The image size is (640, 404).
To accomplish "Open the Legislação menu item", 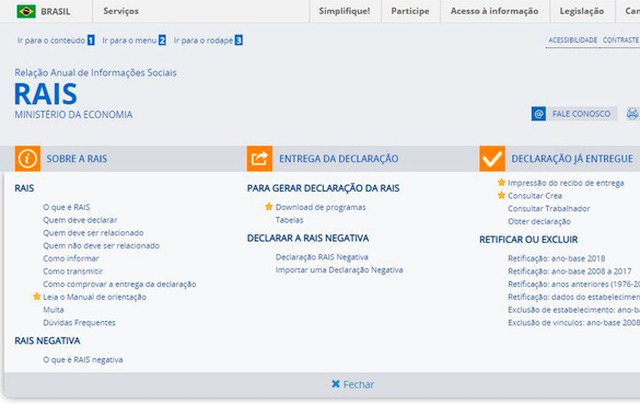I will 583,11.
